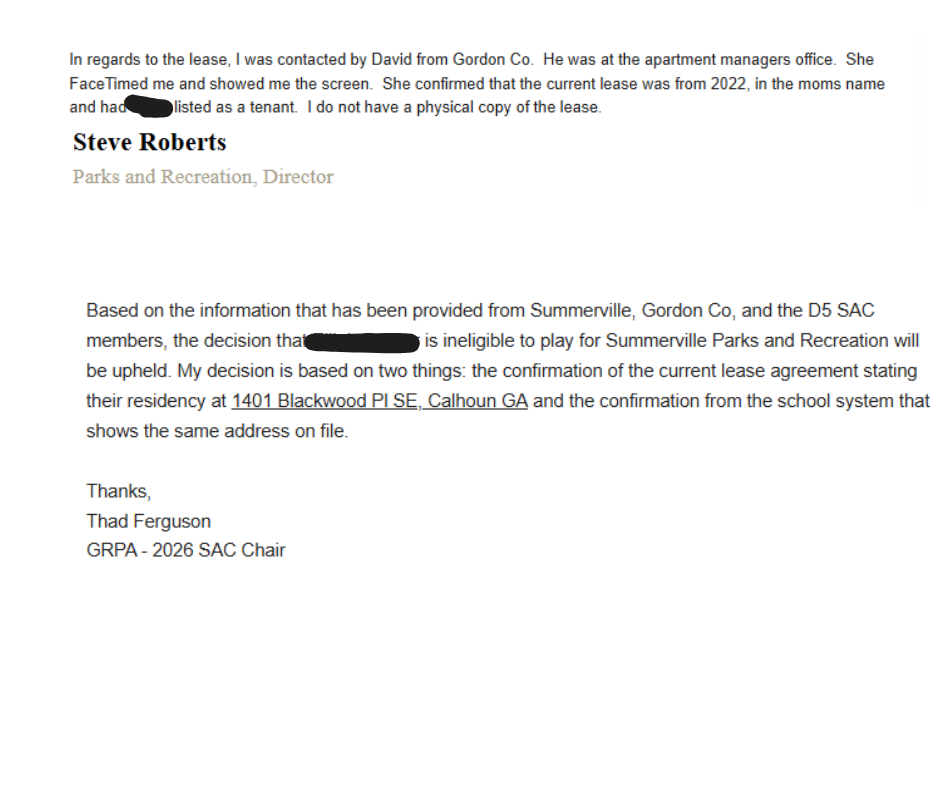
Task: Click the Thad Ferguson signature line
Action: [148, 521]
